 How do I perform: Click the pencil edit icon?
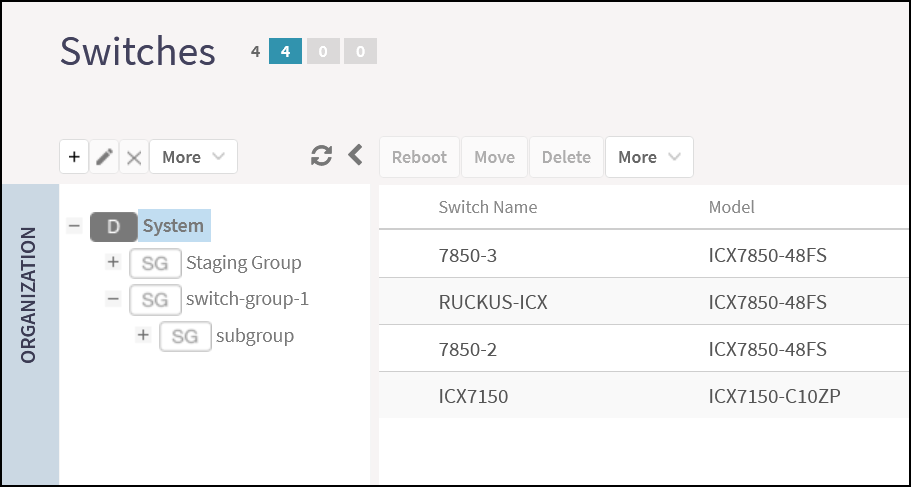[104, 157]
